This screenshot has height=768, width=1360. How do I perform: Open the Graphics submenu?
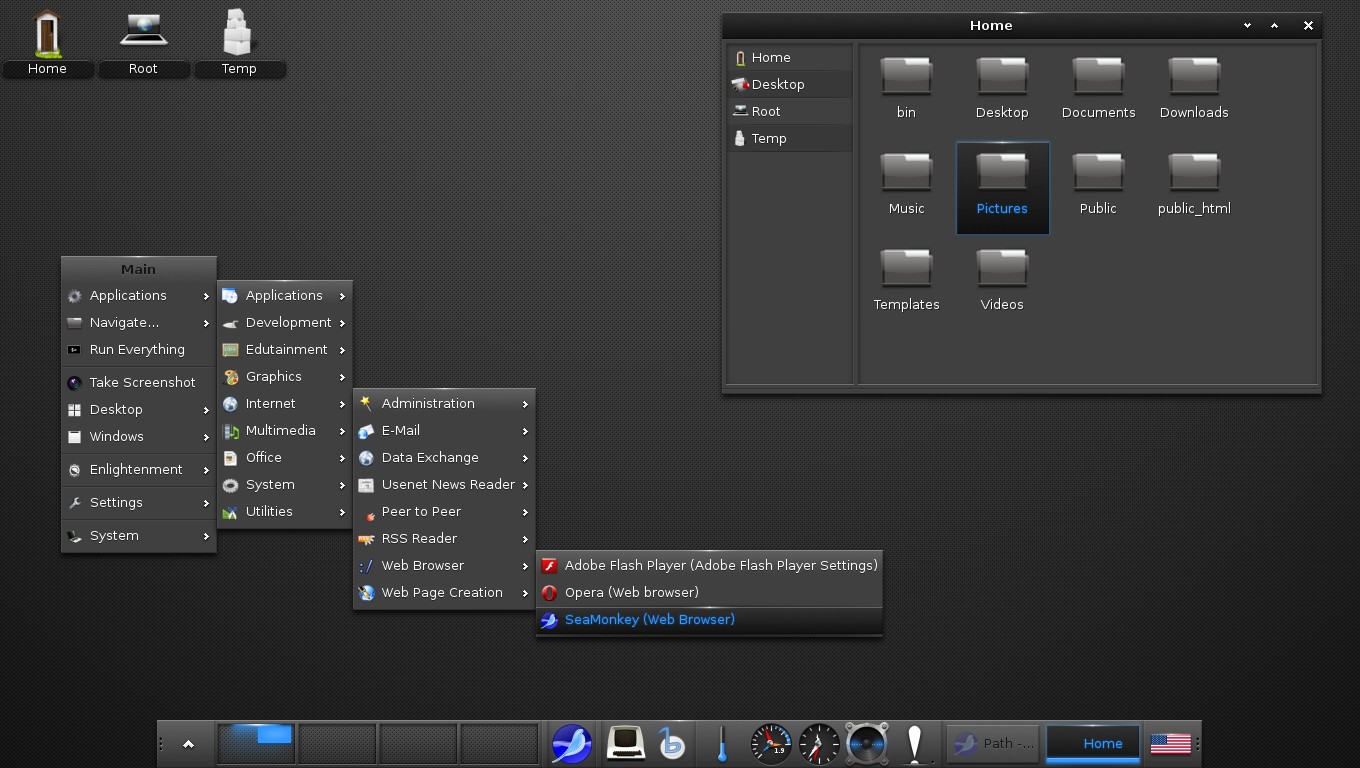274,376
